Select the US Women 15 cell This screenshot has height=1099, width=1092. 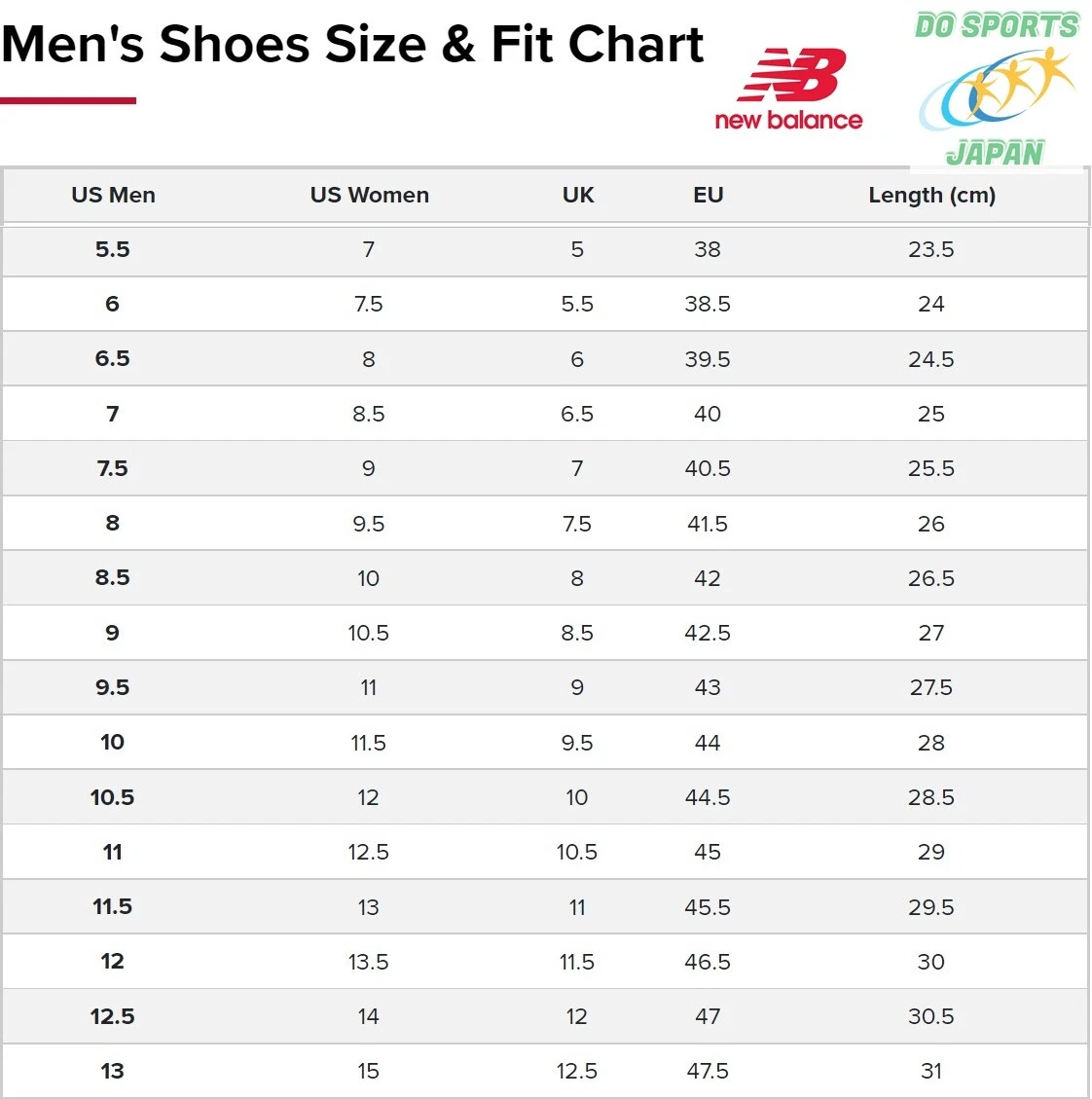369,1071
